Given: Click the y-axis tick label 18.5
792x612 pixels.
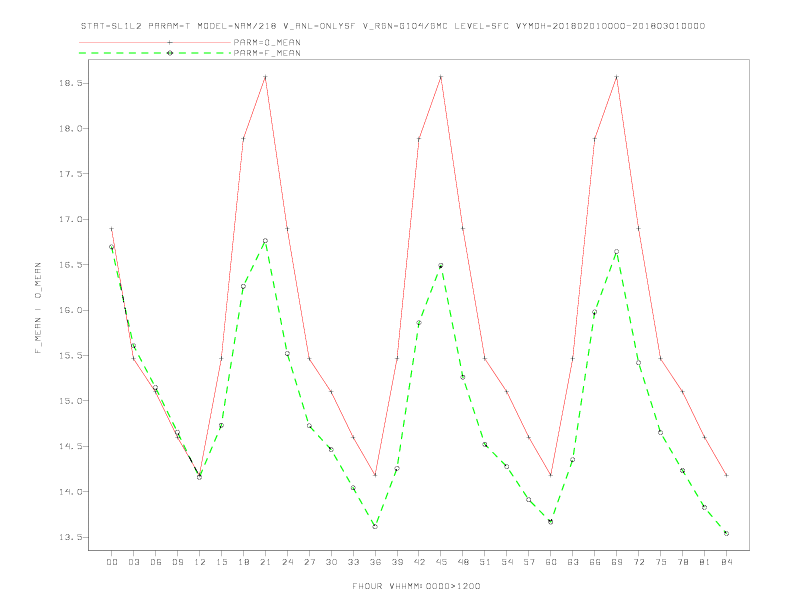Looking at the screenshot, I should (71, 83).
